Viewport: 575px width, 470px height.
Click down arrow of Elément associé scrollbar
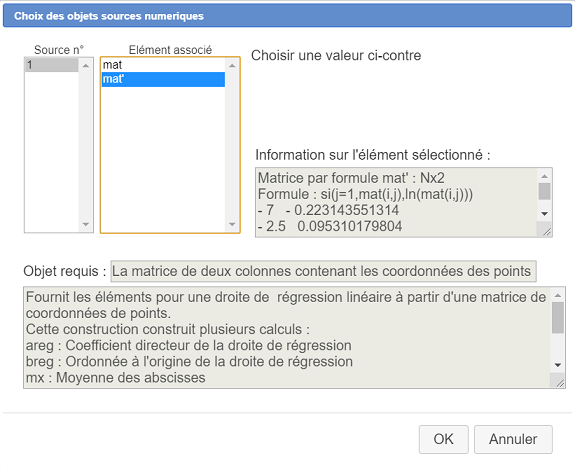[232, 224]
